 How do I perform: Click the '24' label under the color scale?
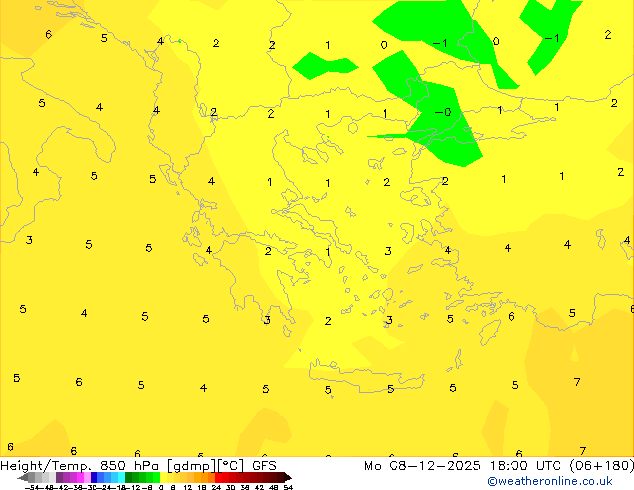click(x=216, y=487)
